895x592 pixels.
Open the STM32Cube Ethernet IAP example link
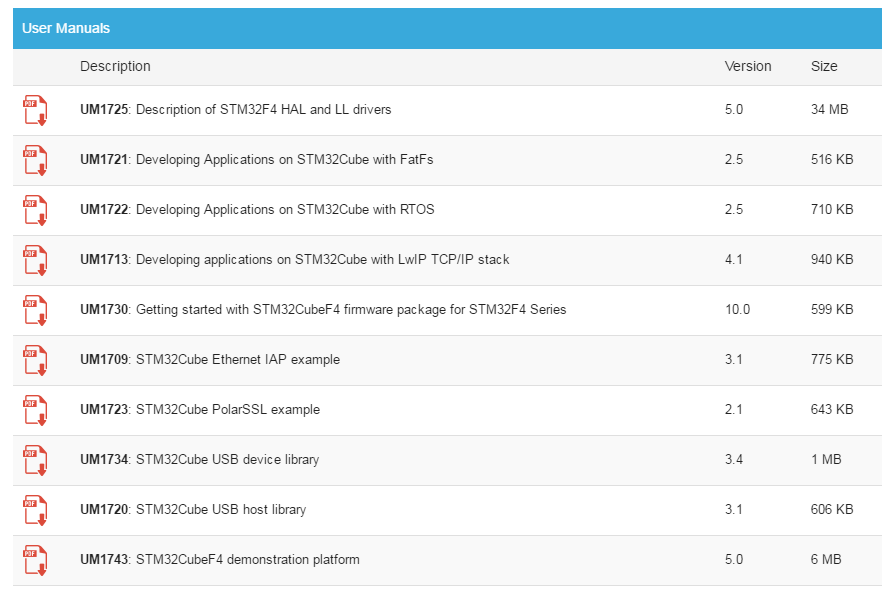click(210, 359)
